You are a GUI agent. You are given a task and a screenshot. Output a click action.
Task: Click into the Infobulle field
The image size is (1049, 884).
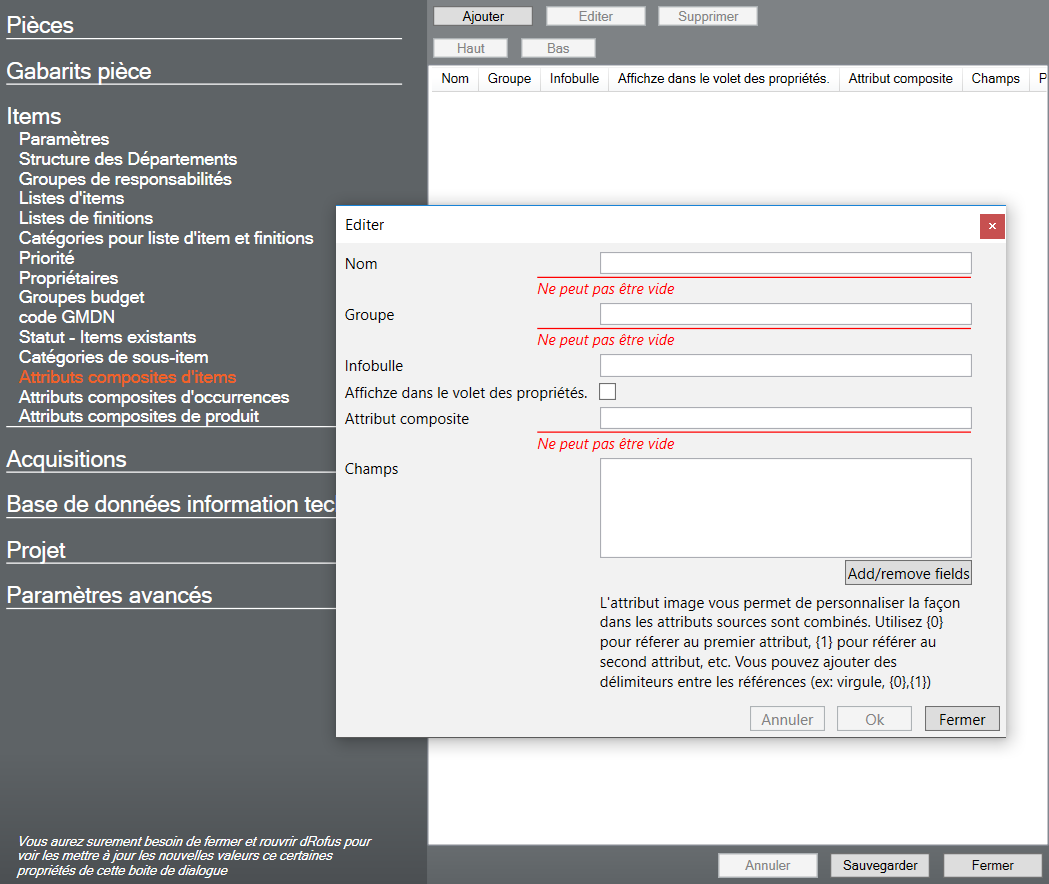[785, 366]
